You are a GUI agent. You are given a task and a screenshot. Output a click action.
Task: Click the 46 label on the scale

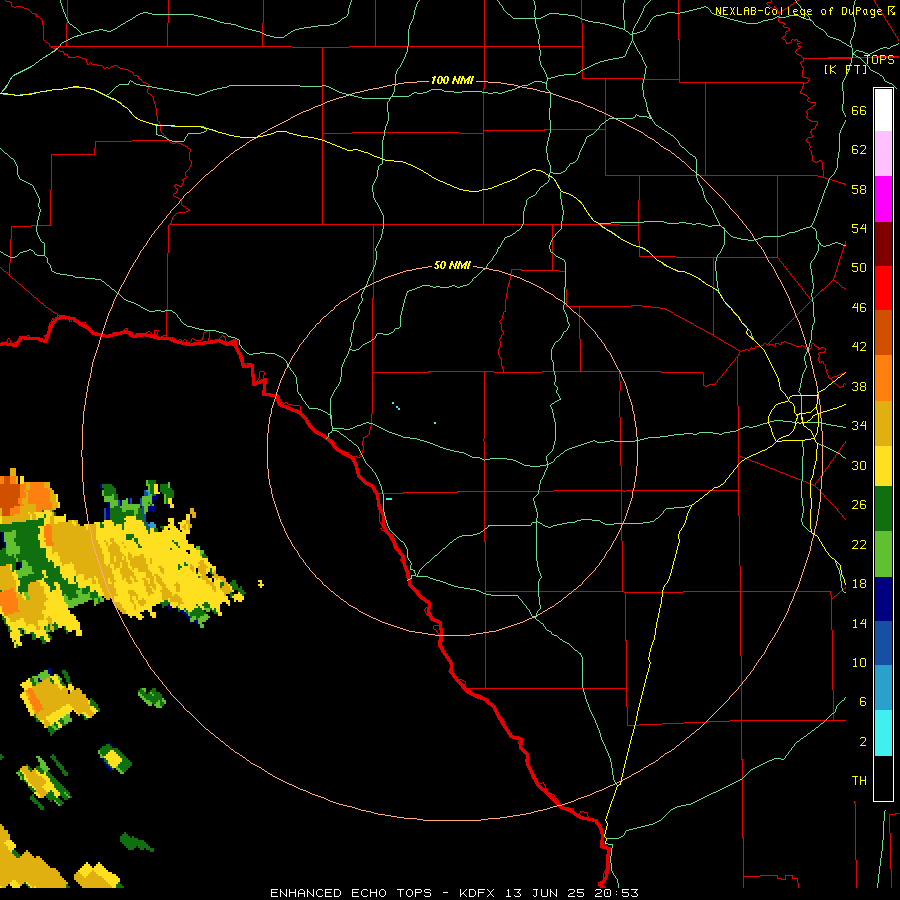coord(859,308)
